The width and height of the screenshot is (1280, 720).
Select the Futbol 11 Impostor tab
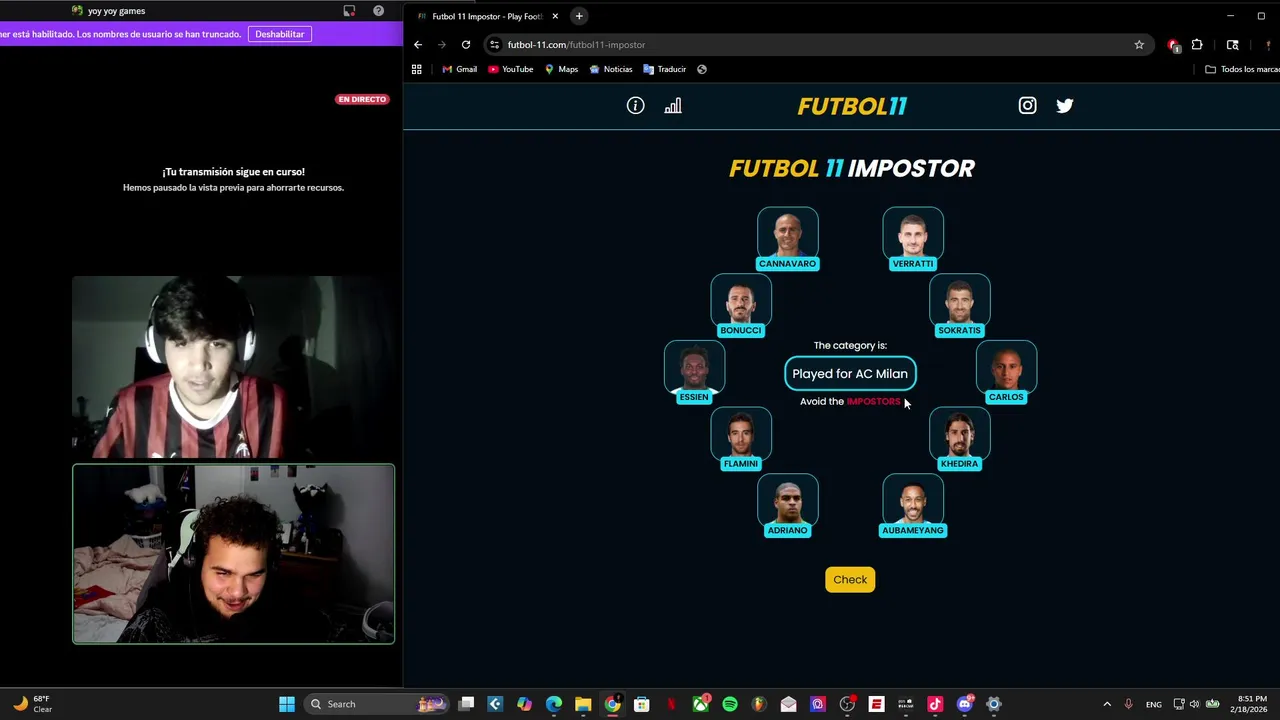(x=487, y=16)
